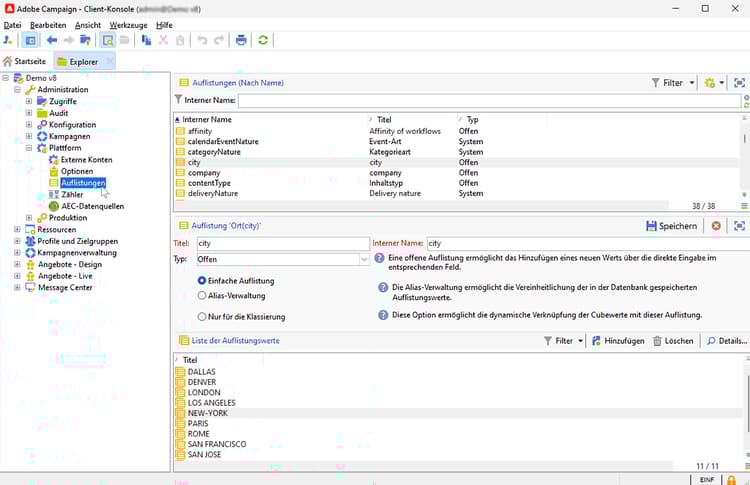Screen dimensions: 750x485
Task: Click the red cancel icon beside Speichern
Action: (716, 226)
